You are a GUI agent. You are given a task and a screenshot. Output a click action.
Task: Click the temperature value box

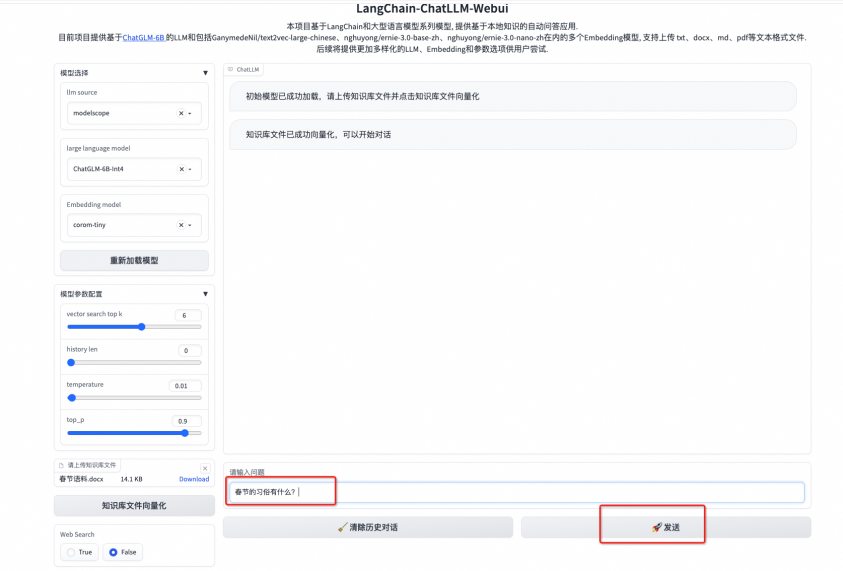(185, 386)
